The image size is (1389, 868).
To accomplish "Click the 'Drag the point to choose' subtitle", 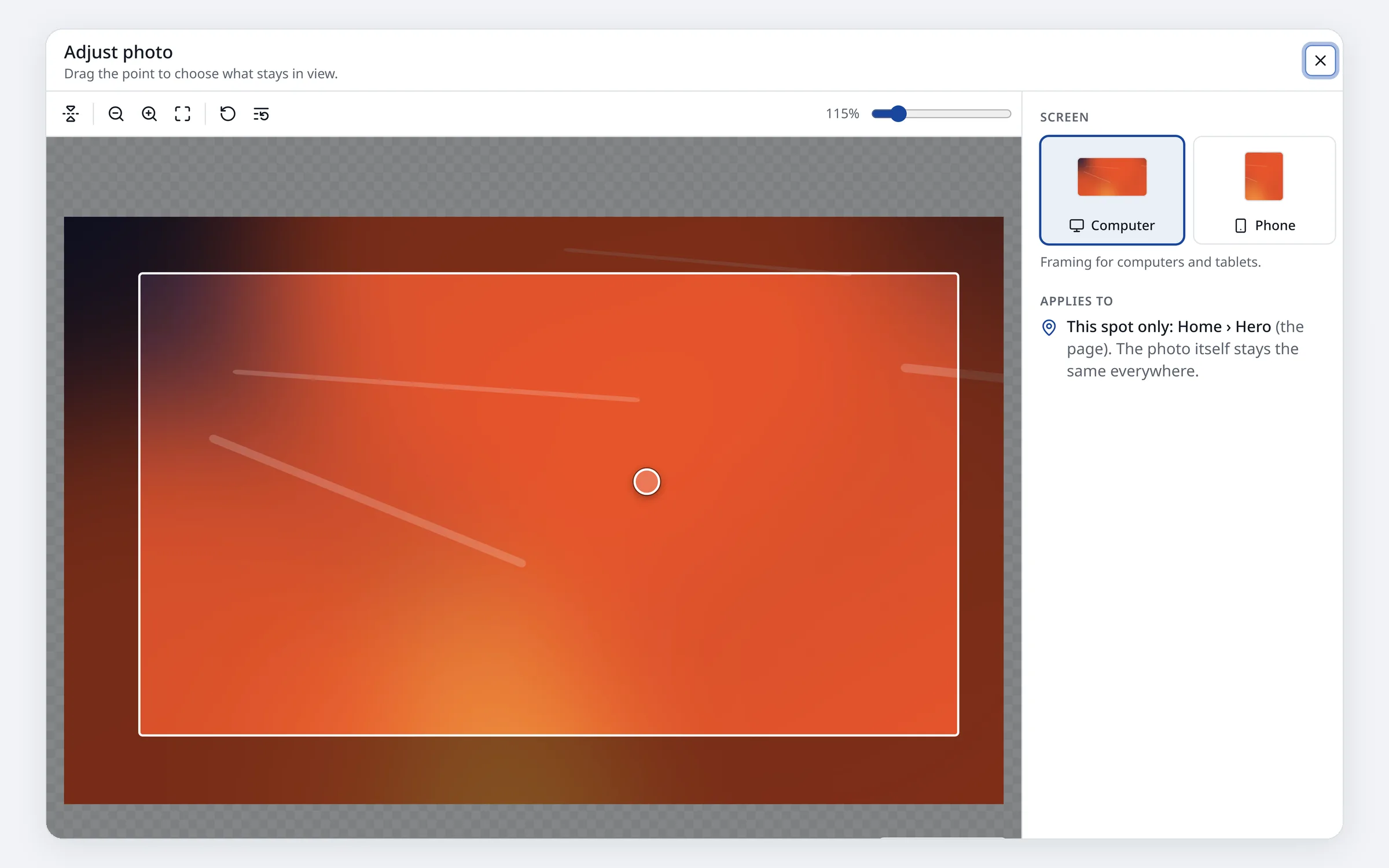I will 201,74.
